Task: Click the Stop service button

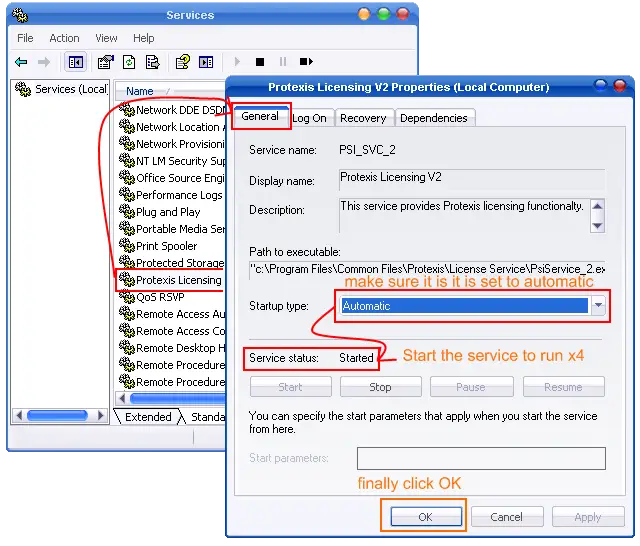Action: pyautogui.click(x=380, y=387)
